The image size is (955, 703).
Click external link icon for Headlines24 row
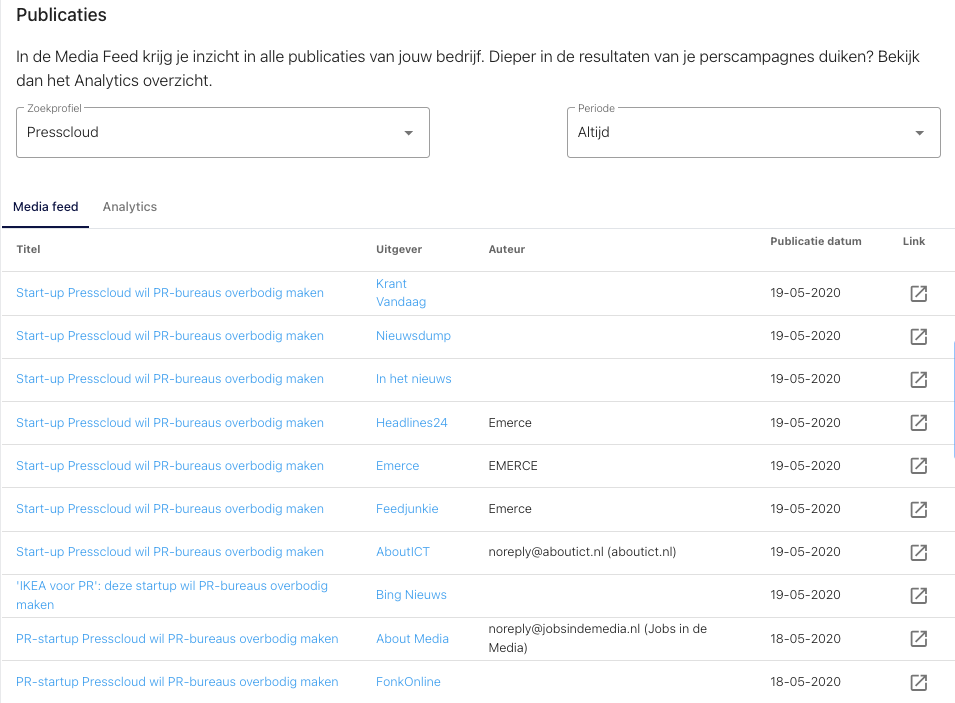(917, 423)
